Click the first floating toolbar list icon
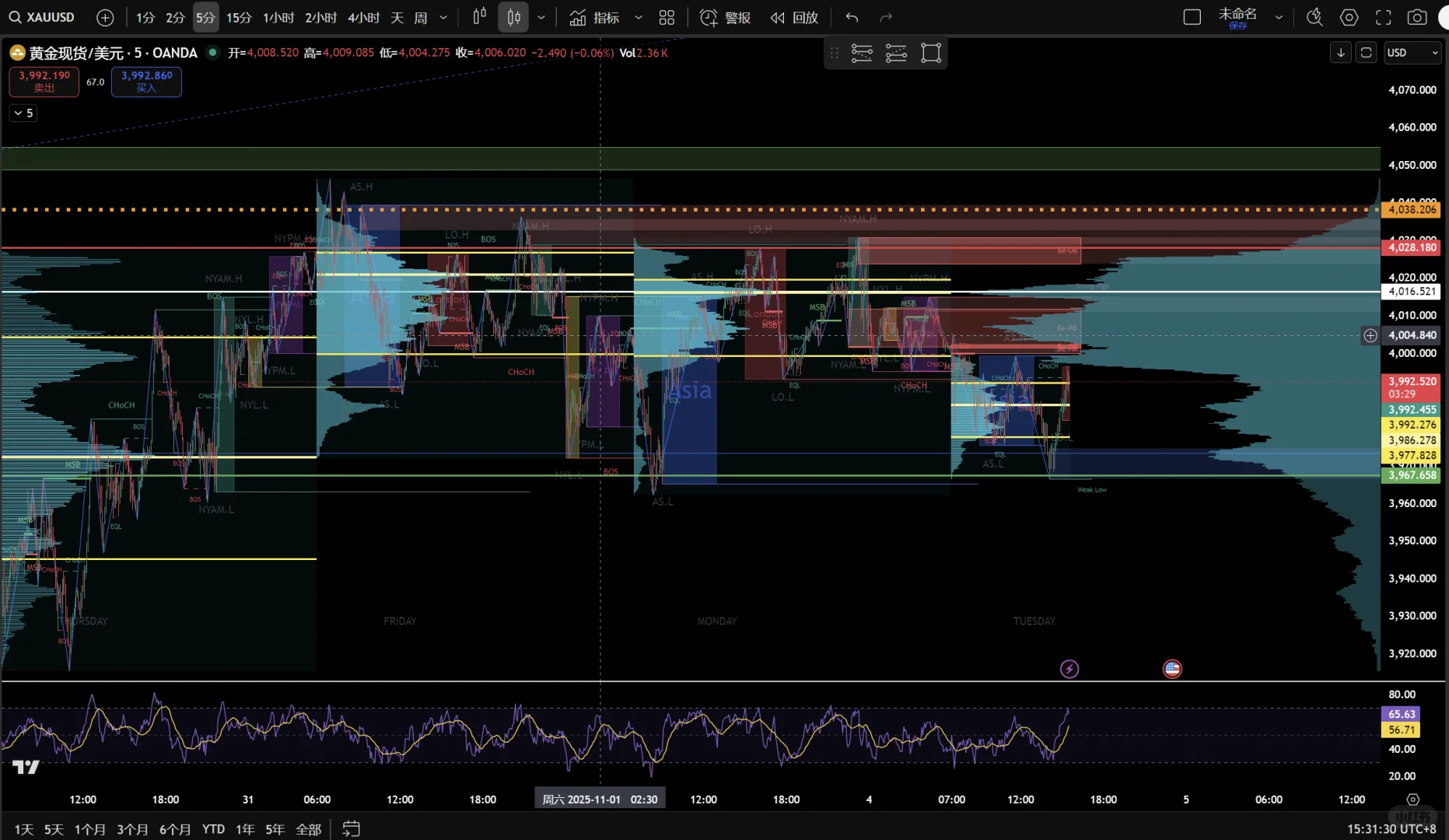This screenshot has height=840, width=1449. 862,53
